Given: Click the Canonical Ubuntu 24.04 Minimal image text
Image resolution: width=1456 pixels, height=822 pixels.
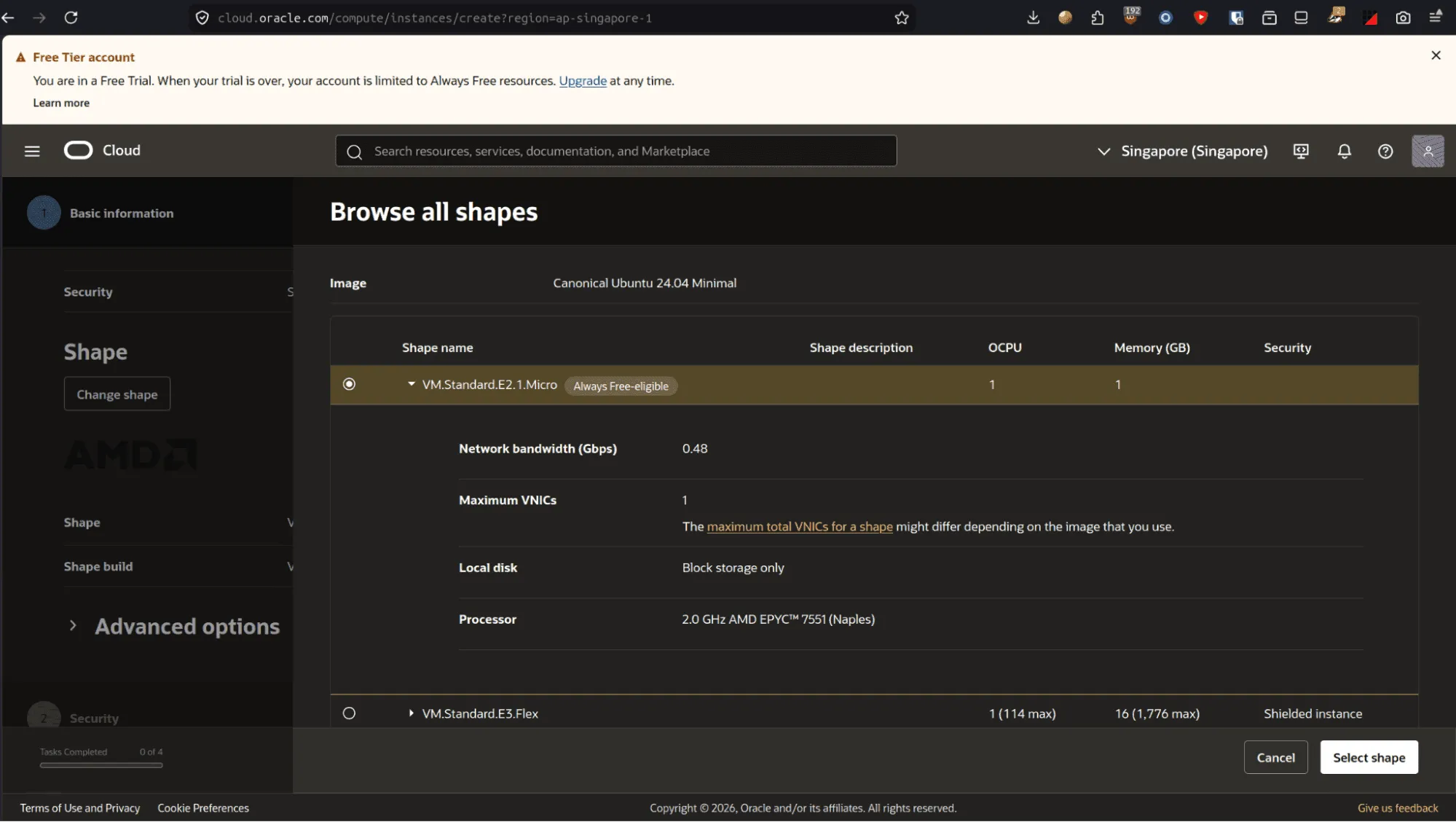Looking at the screenshot, I should pos(645,283).
